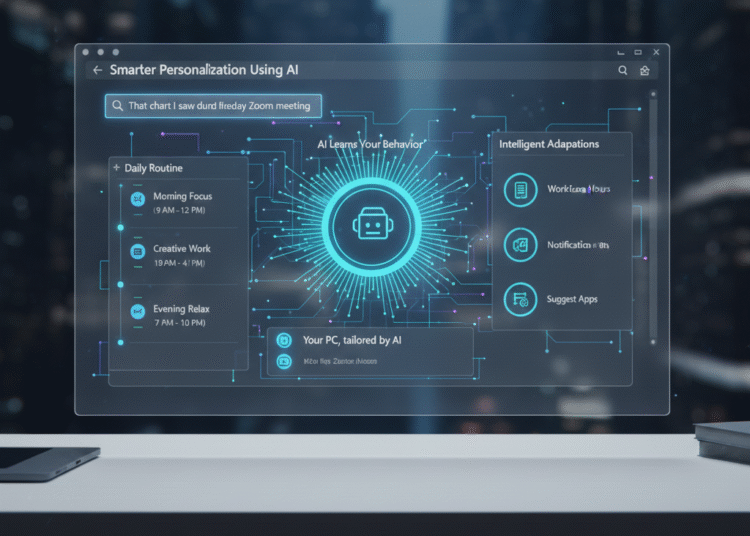Open search via the top-right magnifier icon
The width and height of the screenshot is (750, 536).
(x=623, y=71)
